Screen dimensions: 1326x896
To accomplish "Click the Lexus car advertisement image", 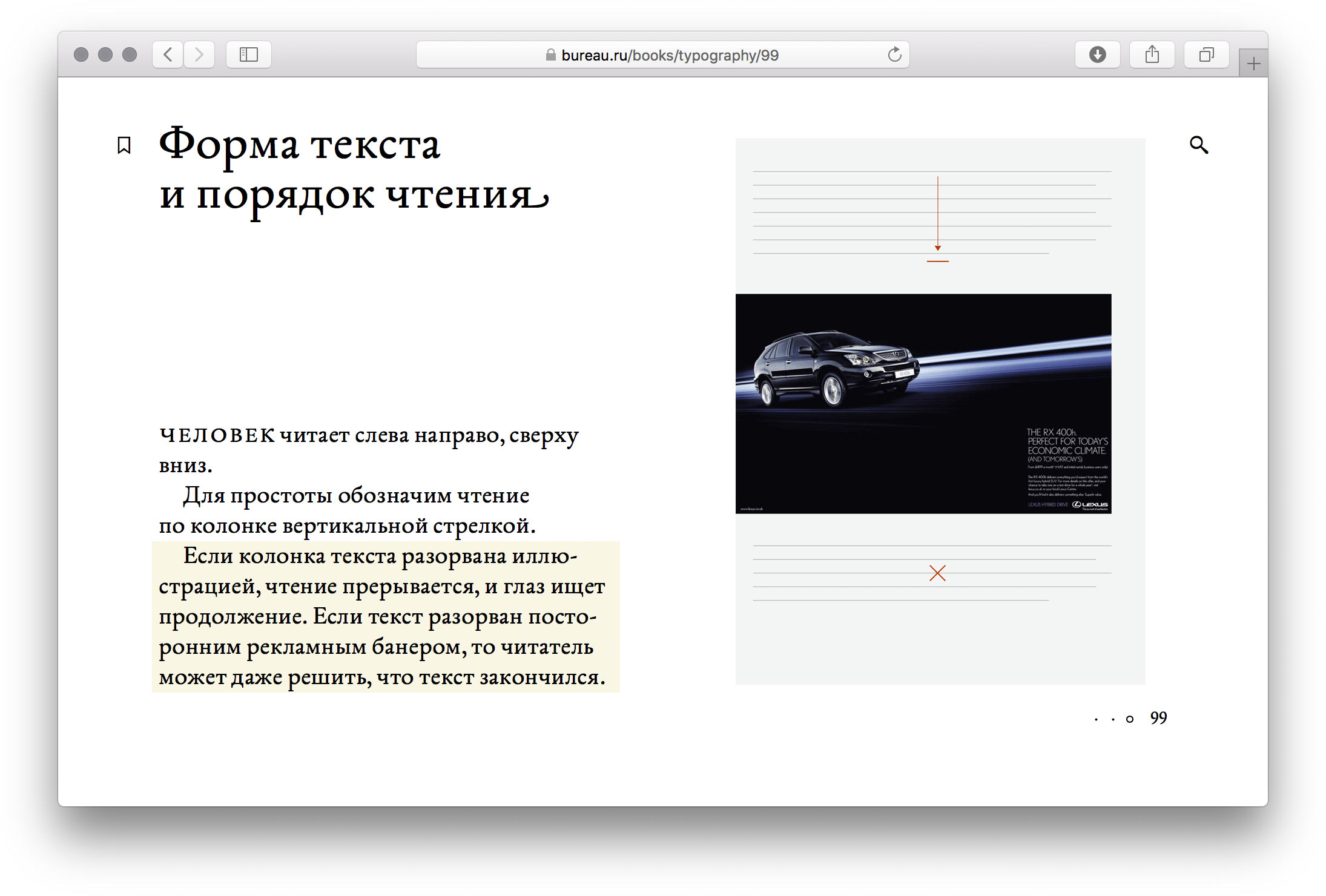I will click(x=923, y=404).
